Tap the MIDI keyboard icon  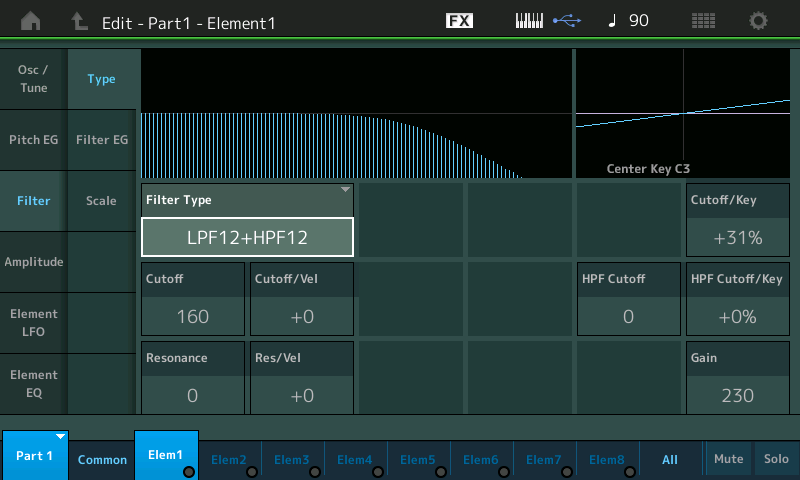(529, 21)
